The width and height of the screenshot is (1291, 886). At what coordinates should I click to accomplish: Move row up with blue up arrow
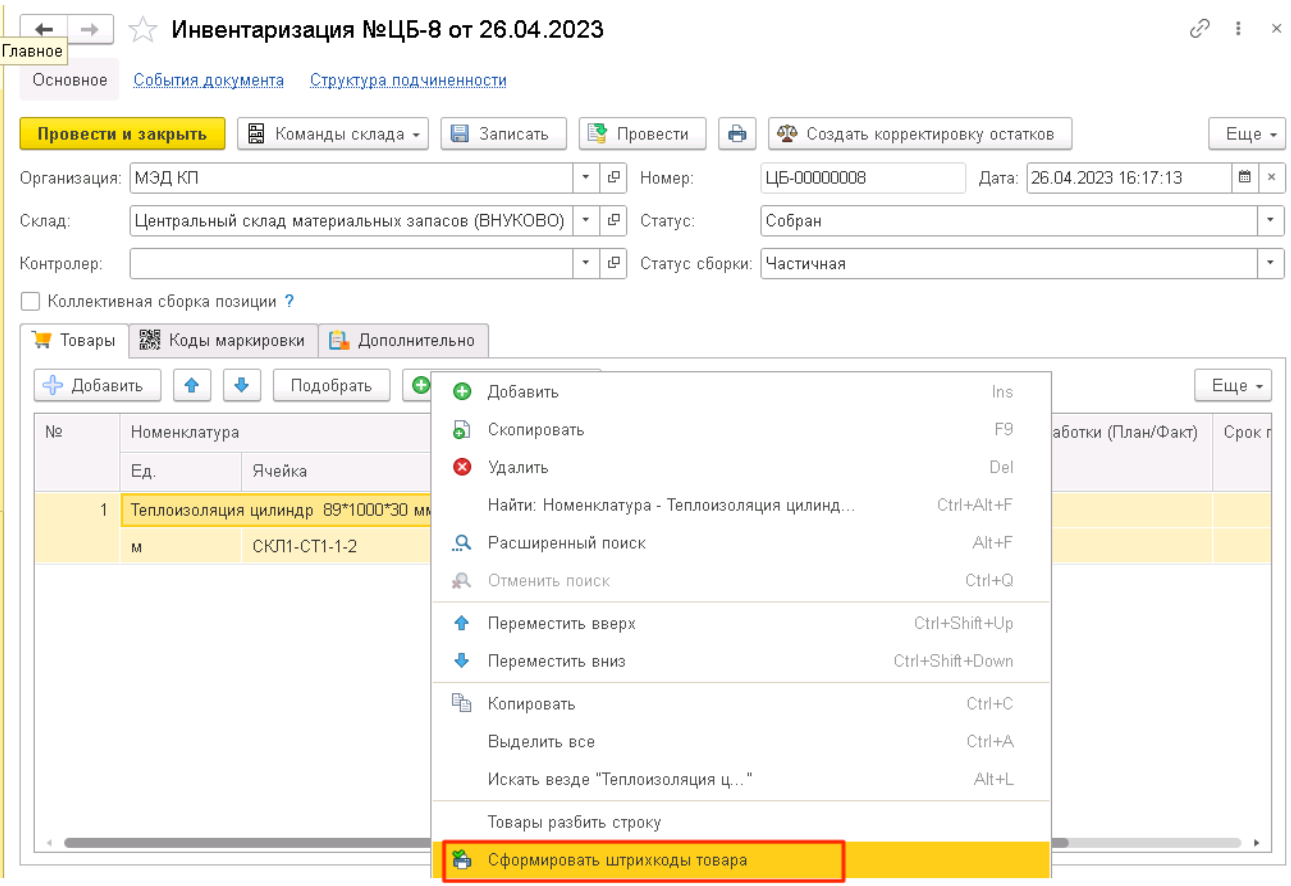(191, 385)
